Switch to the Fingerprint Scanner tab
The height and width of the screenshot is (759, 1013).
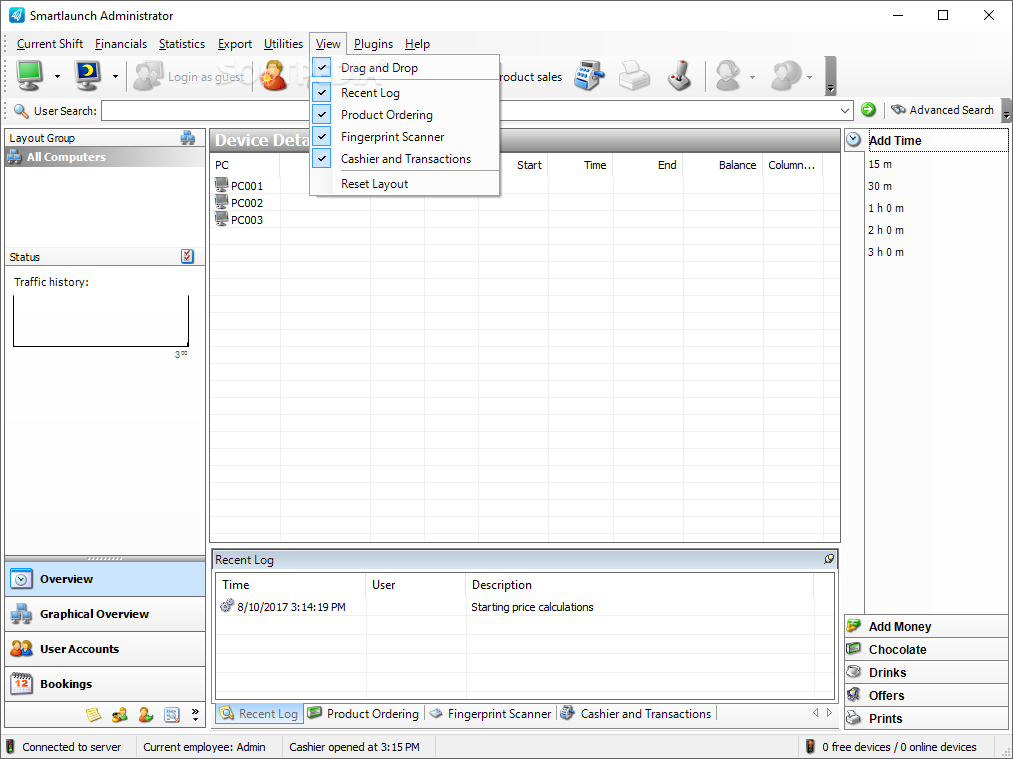pos(491,714)
